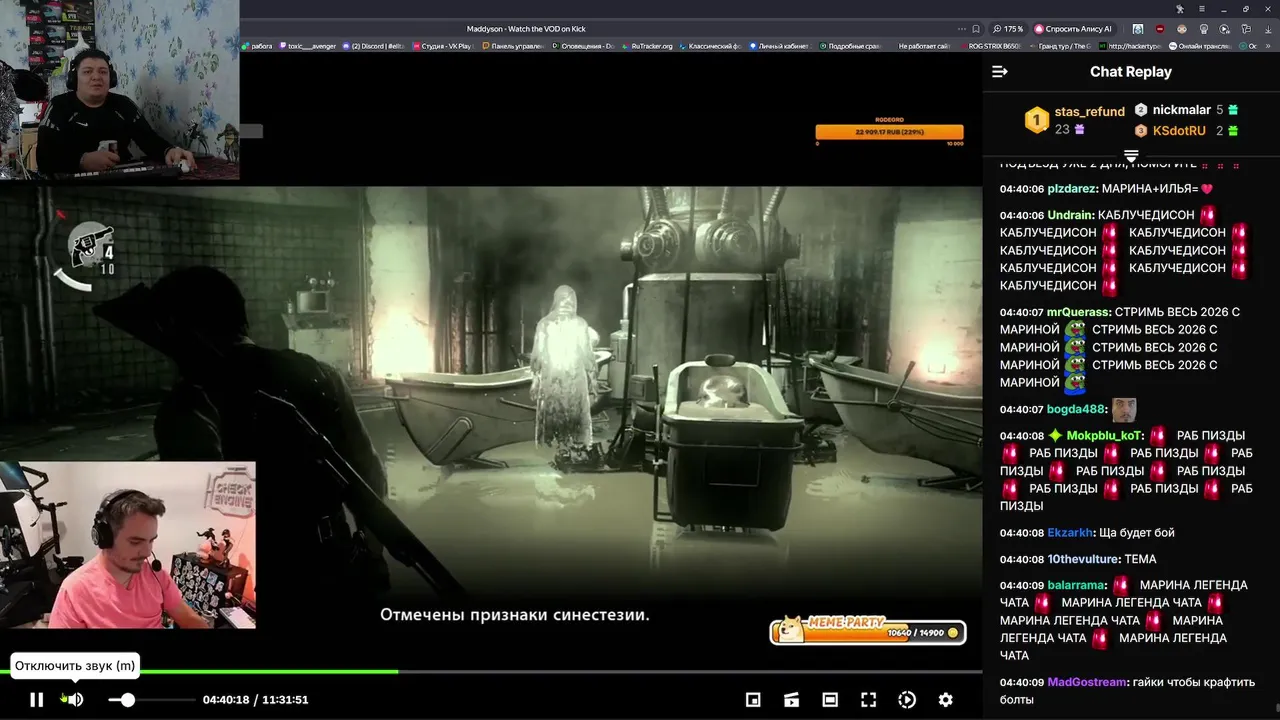Screen dimensions: 1280x720
Task: Open the blue shield extension icon
Action: tap(1137, 29)
